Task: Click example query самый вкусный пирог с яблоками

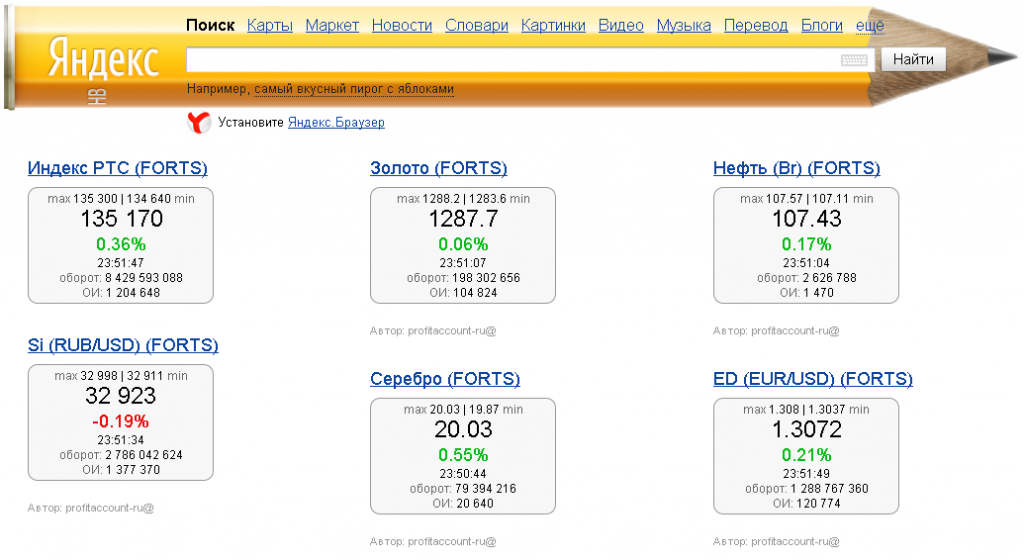Action: click(x=354, y=89)
